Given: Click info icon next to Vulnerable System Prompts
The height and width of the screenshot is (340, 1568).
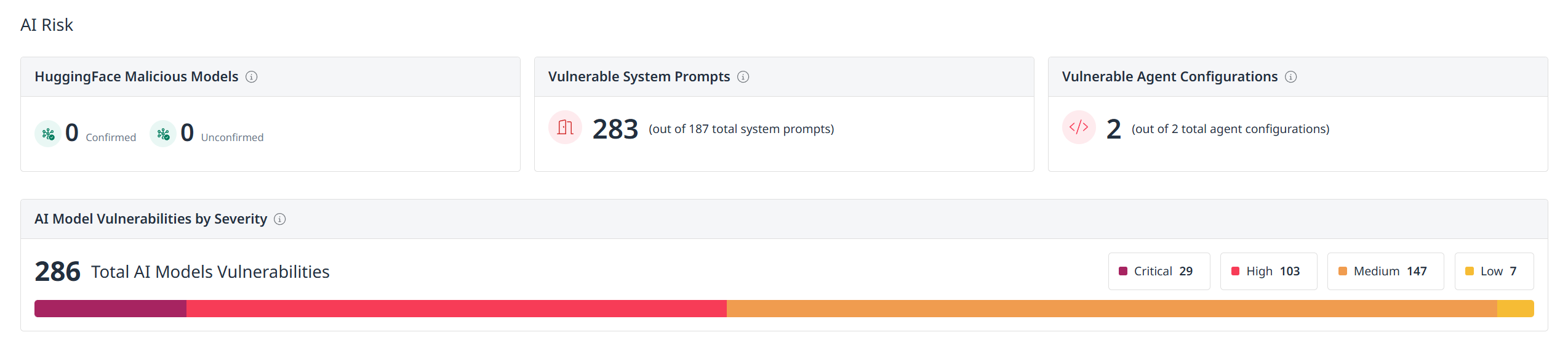Looking at the screenshot, I should 743,77.
